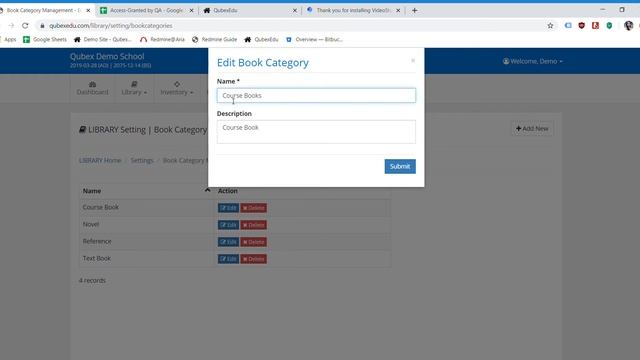Edit the Novel category
The width and height of the screenshot is (640, 360).
pyautogui.click(x=228, y=225)
